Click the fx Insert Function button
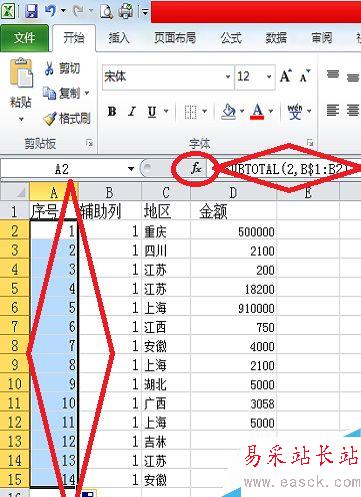This screenshot has height=497, width=361. 196,168
